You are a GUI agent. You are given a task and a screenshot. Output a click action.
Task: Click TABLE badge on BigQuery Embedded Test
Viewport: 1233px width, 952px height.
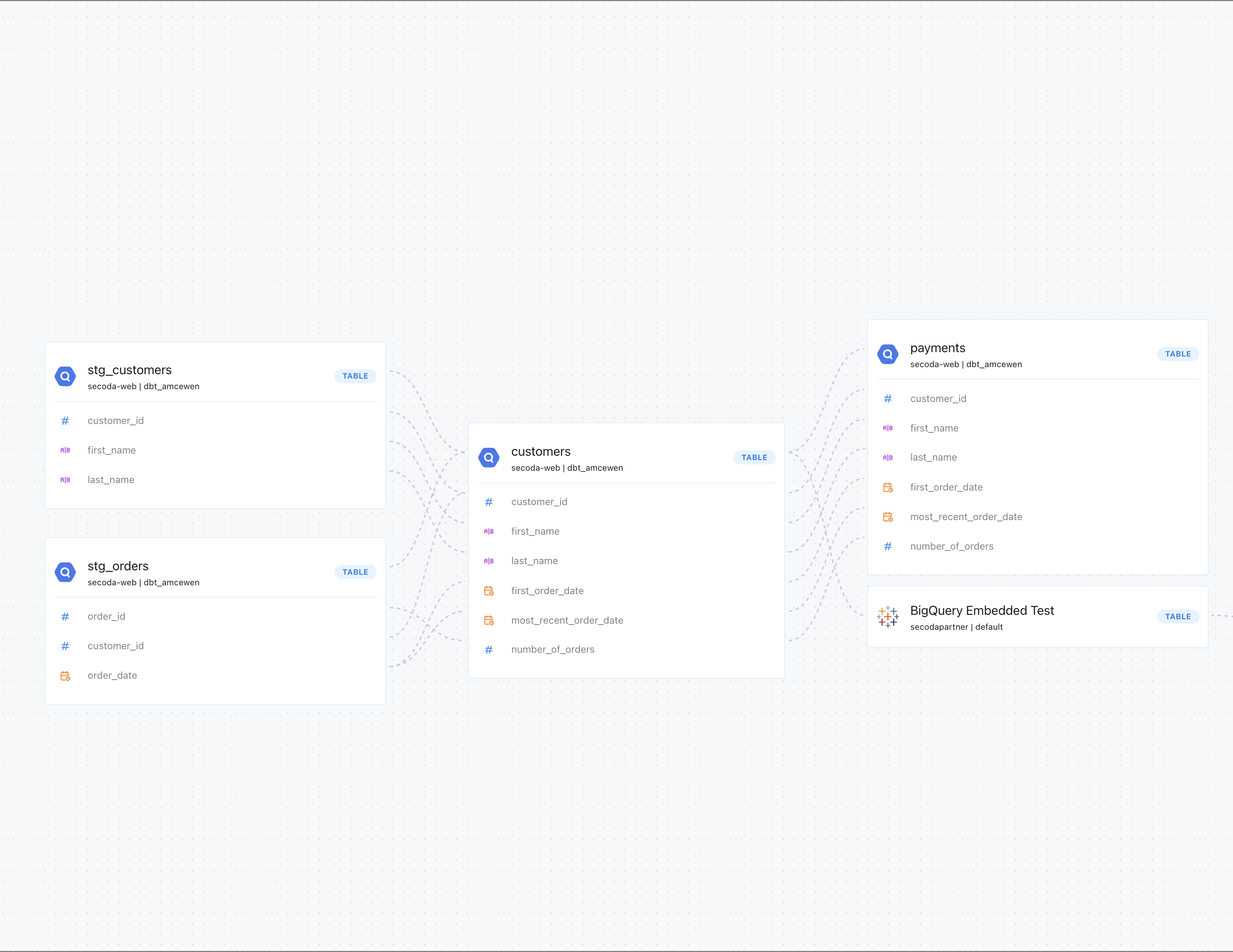coord(1177,617)
